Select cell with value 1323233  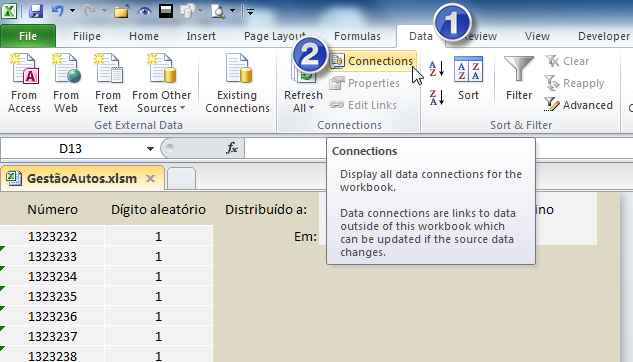pos(52,257)
